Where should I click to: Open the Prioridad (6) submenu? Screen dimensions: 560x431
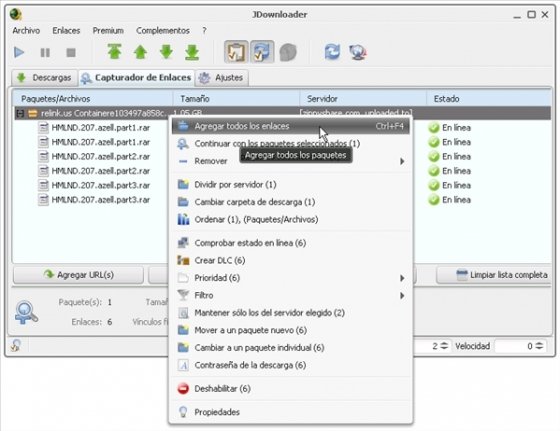(x=290, y=278)
